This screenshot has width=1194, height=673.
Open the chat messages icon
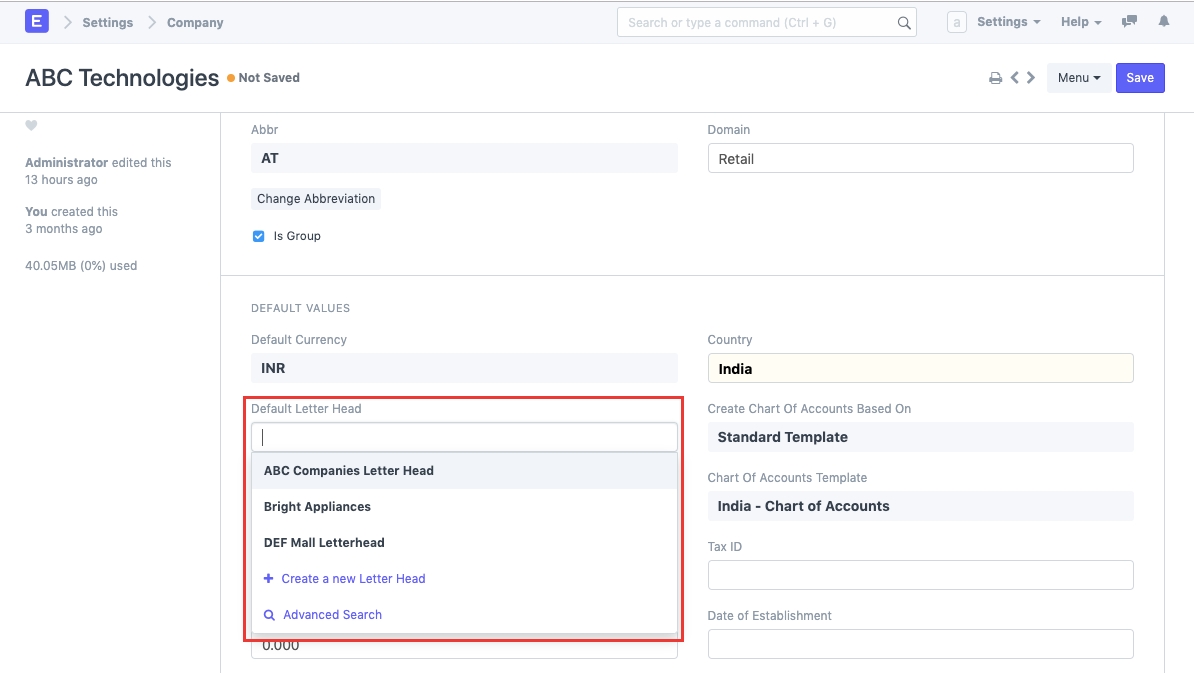coord(1129,22)
